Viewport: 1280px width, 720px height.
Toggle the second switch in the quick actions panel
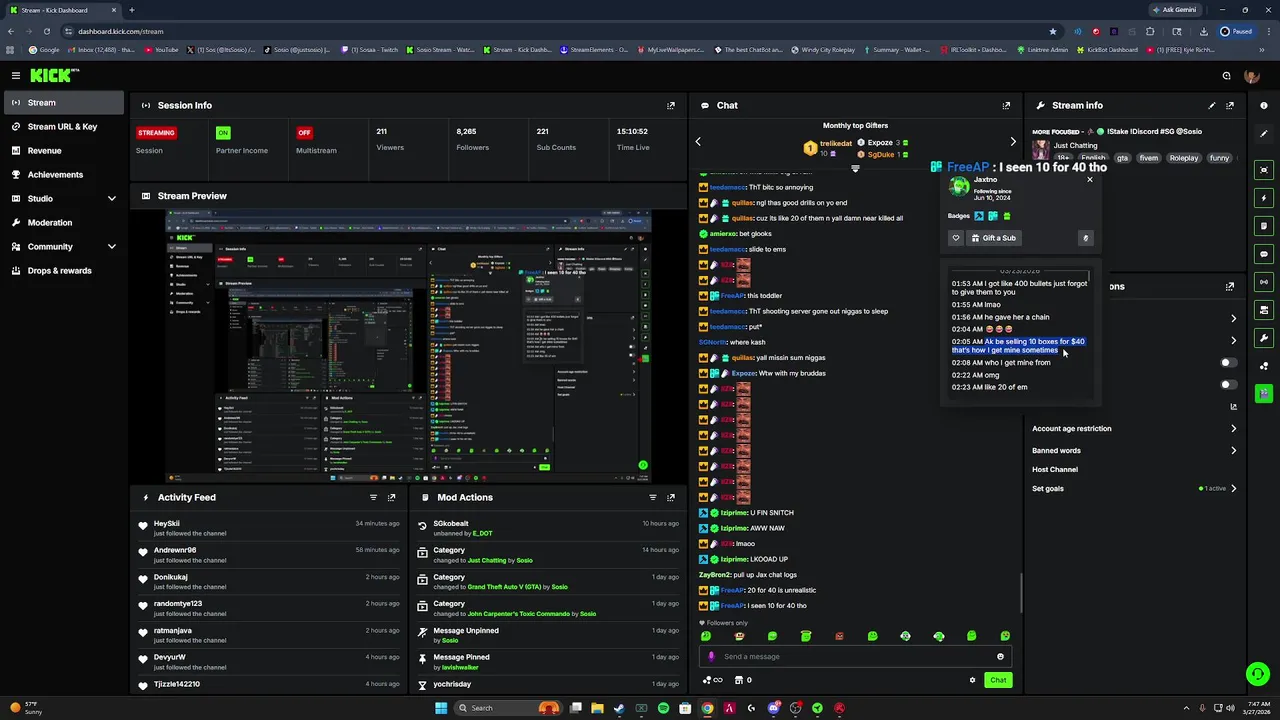click(x=1228, y=384)
